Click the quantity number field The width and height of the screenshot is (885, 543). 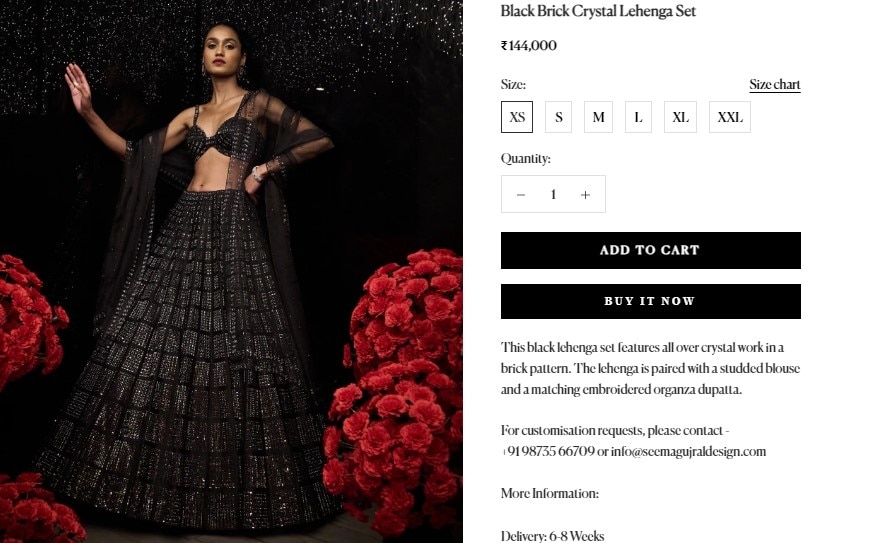pyautogui.click(x=553, y=195)
